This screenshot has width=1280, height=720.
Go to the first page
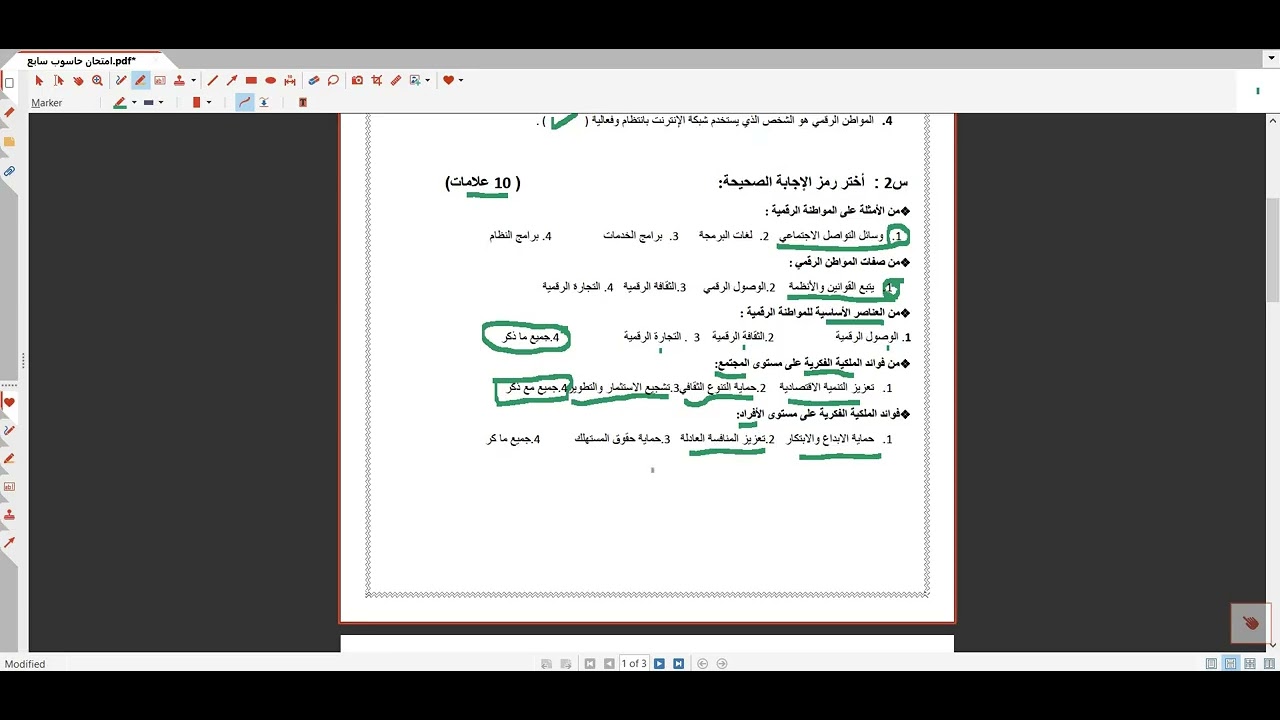[x=590, y=664]
